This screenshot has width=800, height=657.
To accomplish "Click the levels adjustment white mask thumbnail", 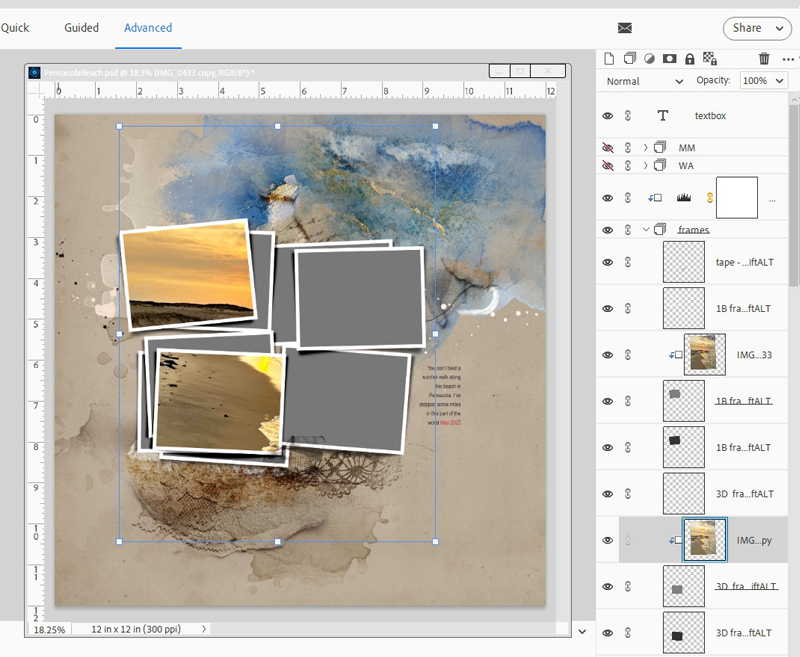I will click(x=737, y=198).
